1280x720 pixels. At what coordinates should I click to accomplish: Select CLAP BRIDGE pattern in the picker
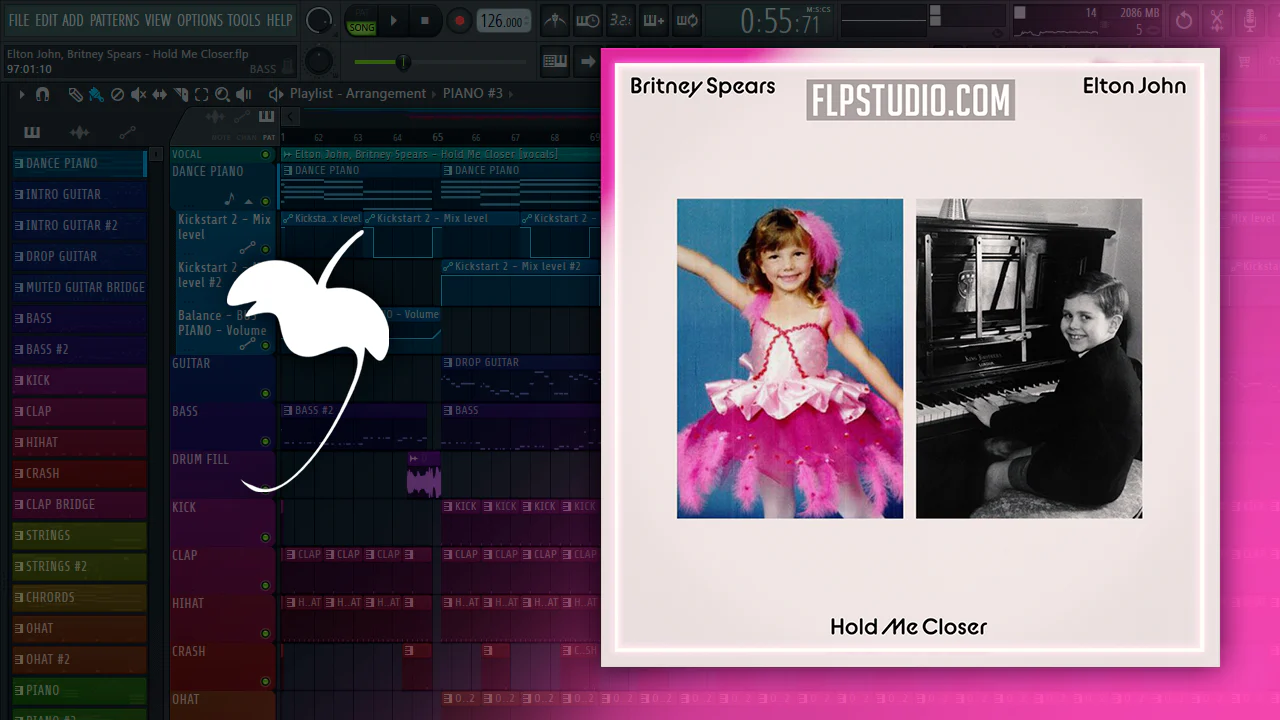click(x=79, y=504)
